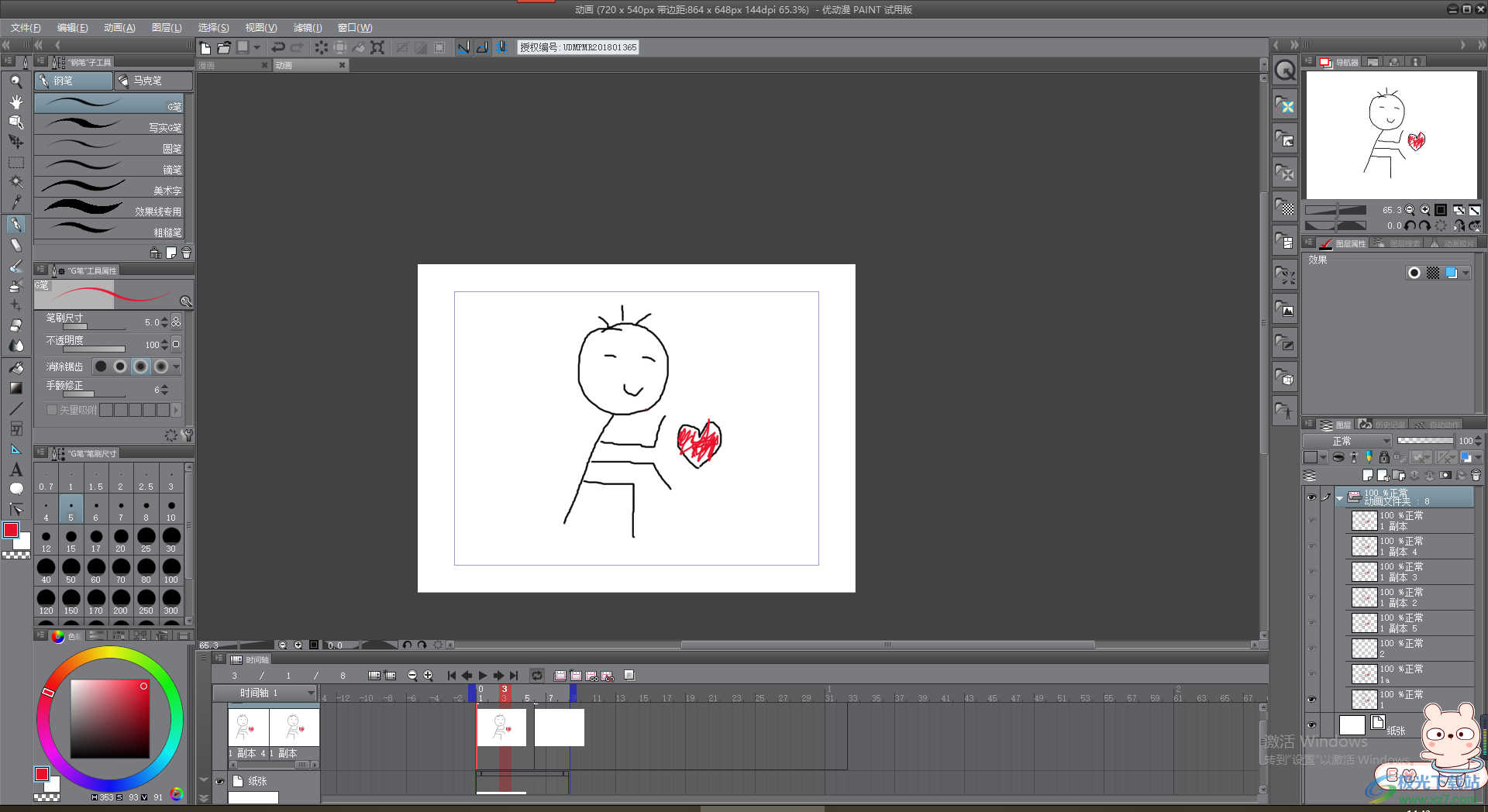Screen dimensions: 1488x812
Task: Delete sub tool with trash icon
Action: point(186,253)
